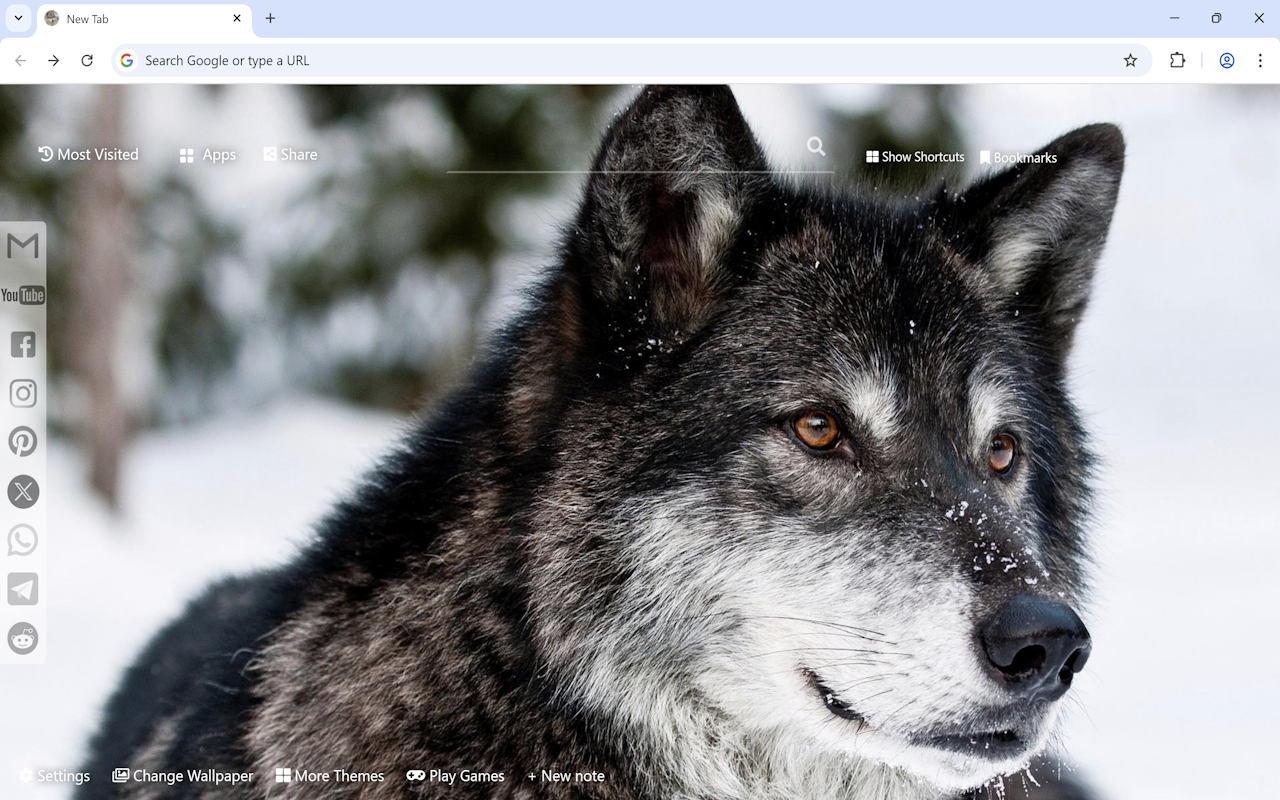
Task: Open Instagram from the sidebar
Action: [x=22, y=393]
